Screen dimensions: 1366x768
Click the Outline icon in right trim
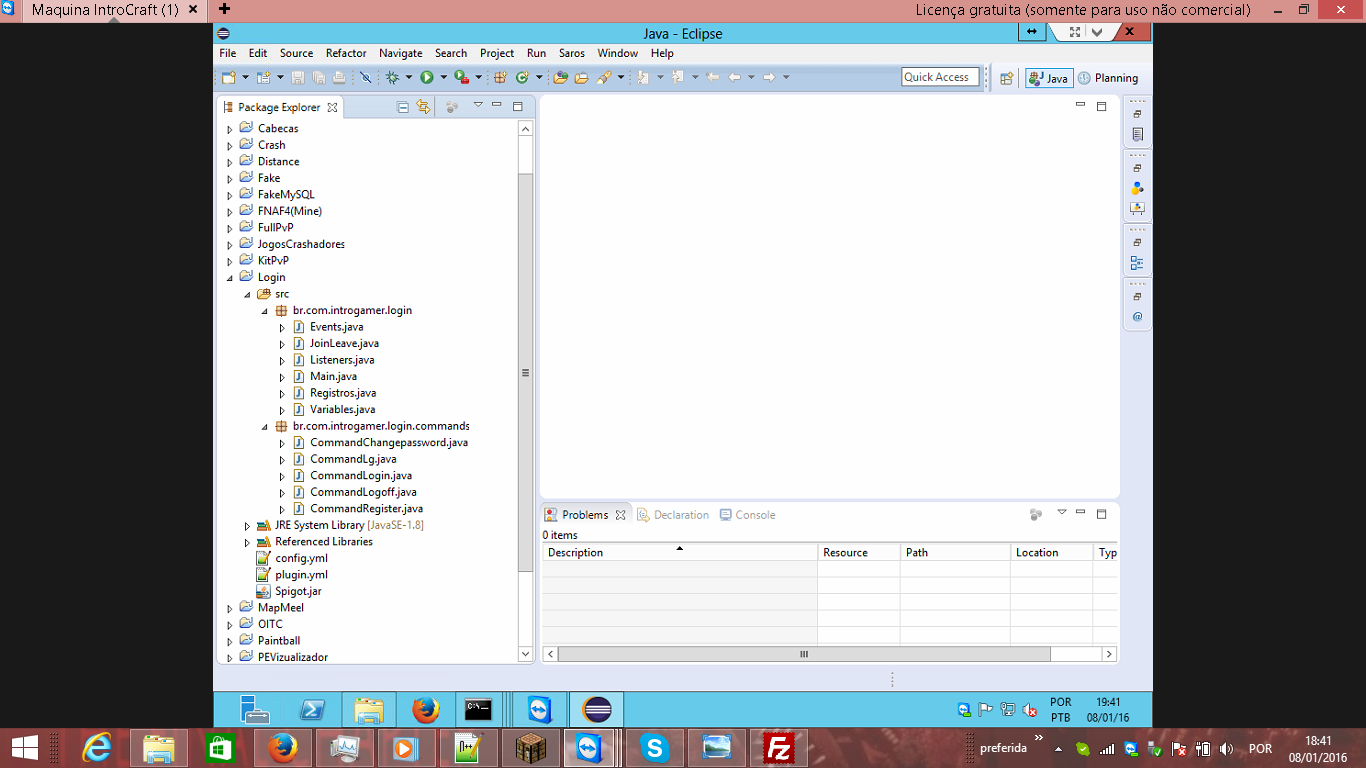[1137, 263]
